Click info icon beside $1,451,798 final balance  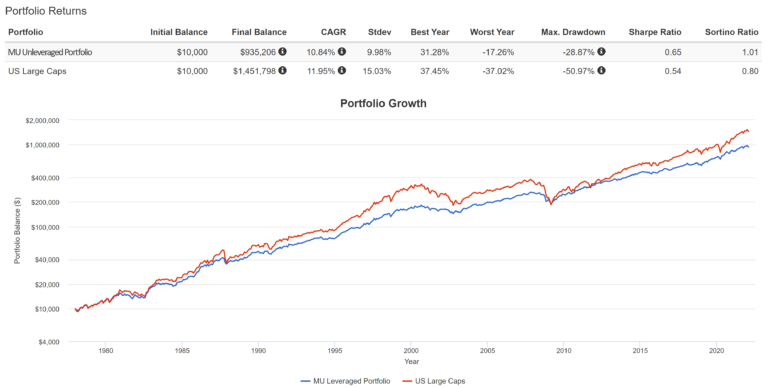pyautogui.click(x=283, y=71)
